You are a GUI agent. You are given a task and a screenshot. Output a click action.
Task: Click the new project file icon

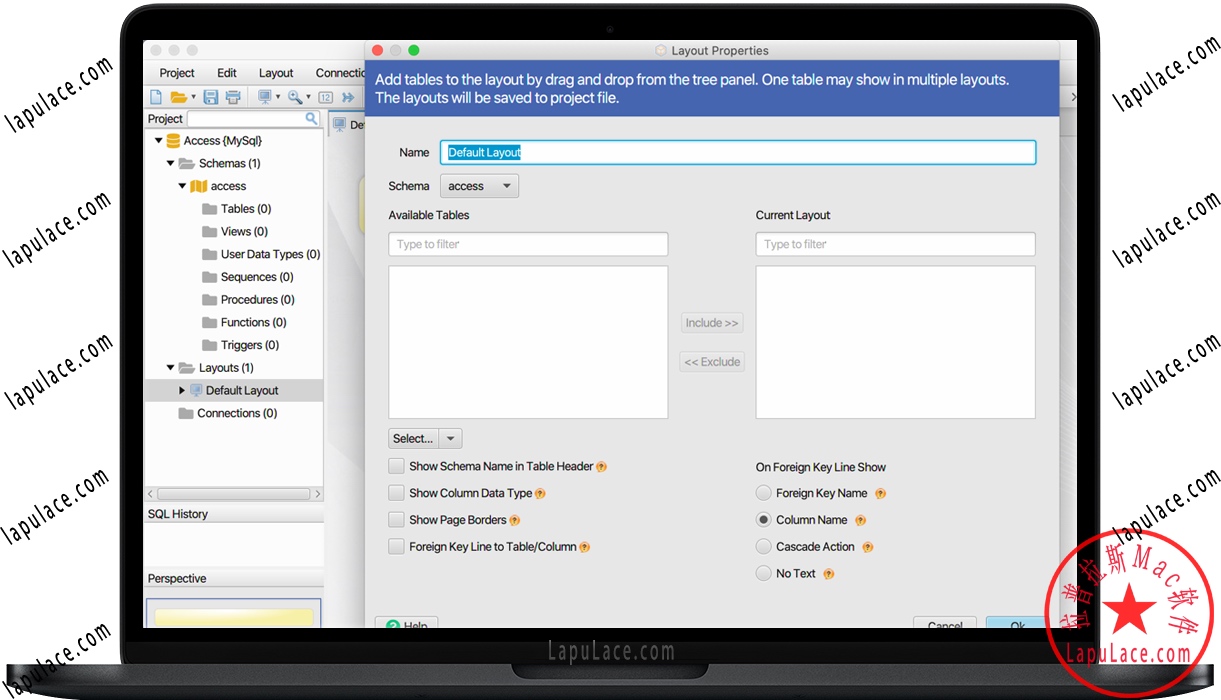pos(156,97)
